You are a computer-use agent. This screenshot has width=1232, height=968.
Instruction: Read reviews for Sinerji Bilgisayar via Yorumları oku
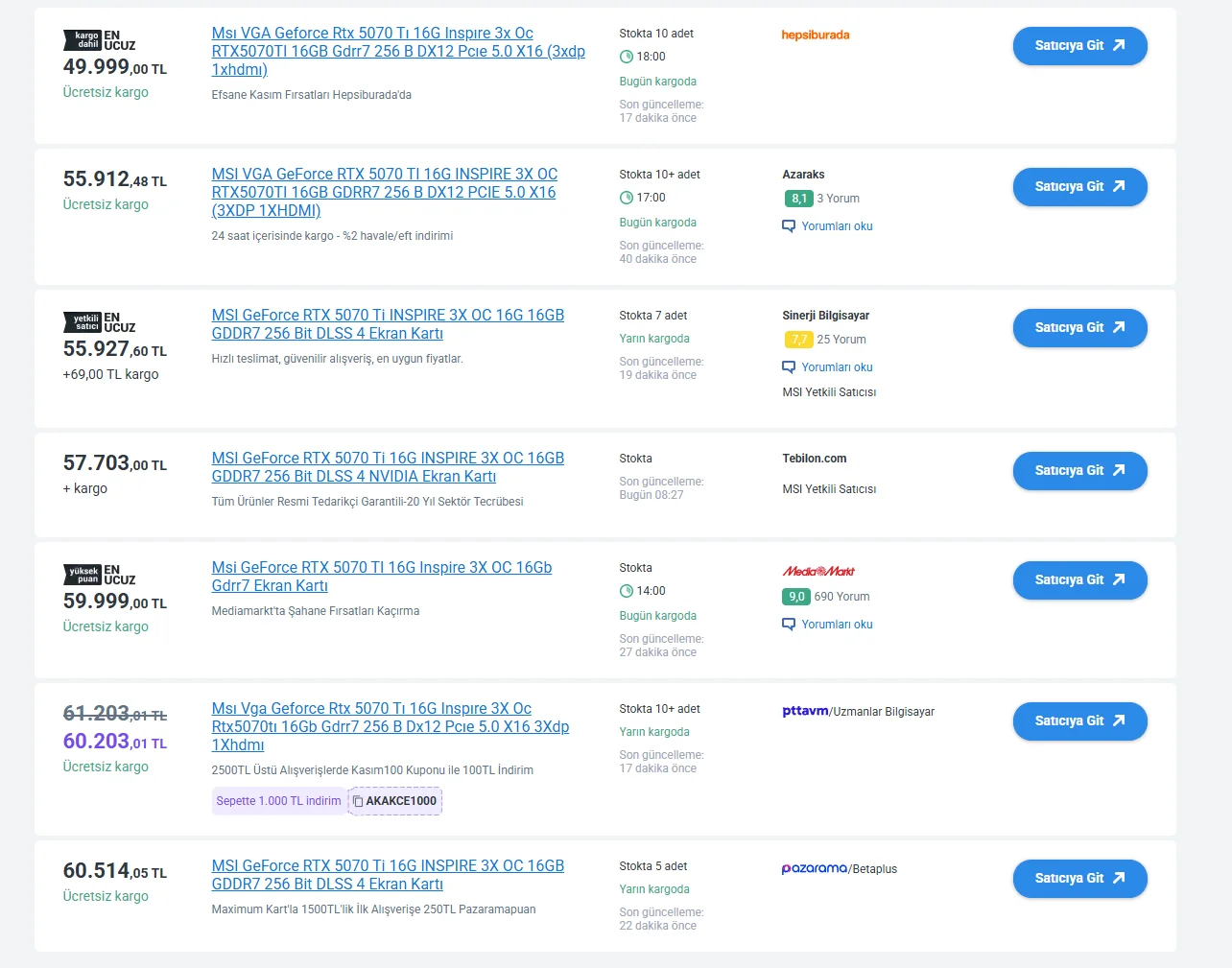837,367
